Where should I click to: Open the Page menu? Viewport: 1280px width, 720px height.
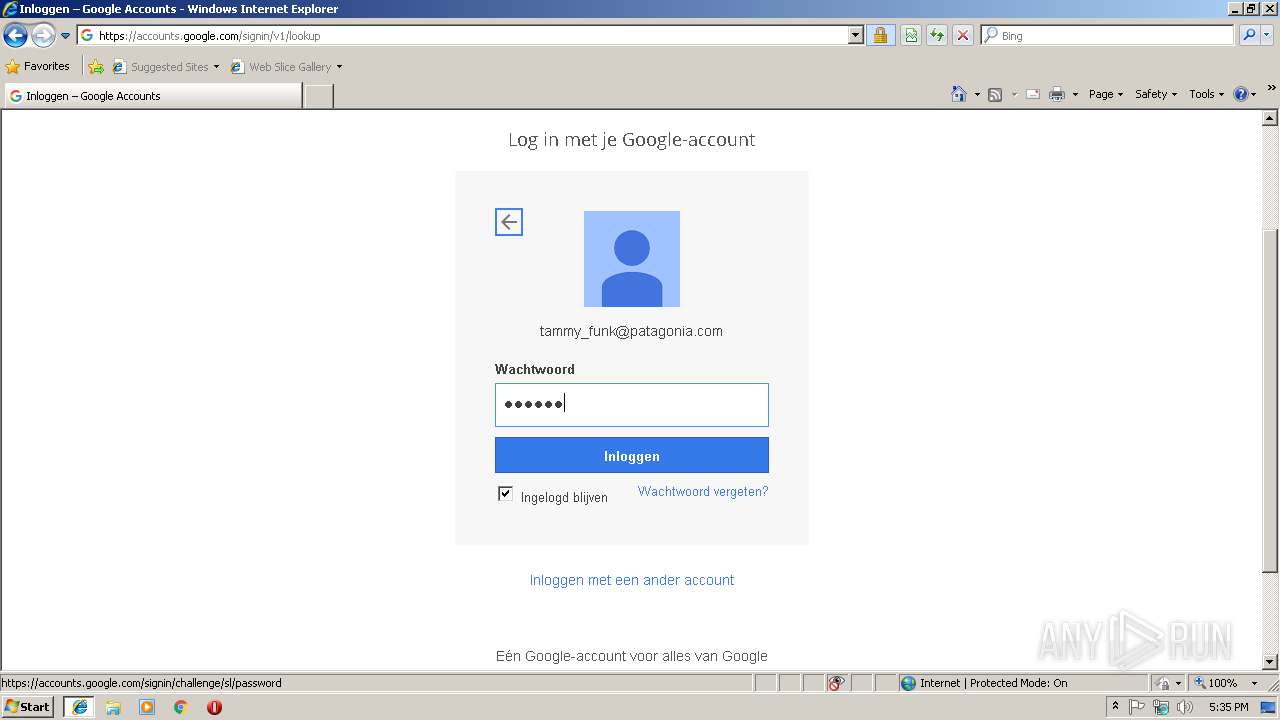(1105, 94)
